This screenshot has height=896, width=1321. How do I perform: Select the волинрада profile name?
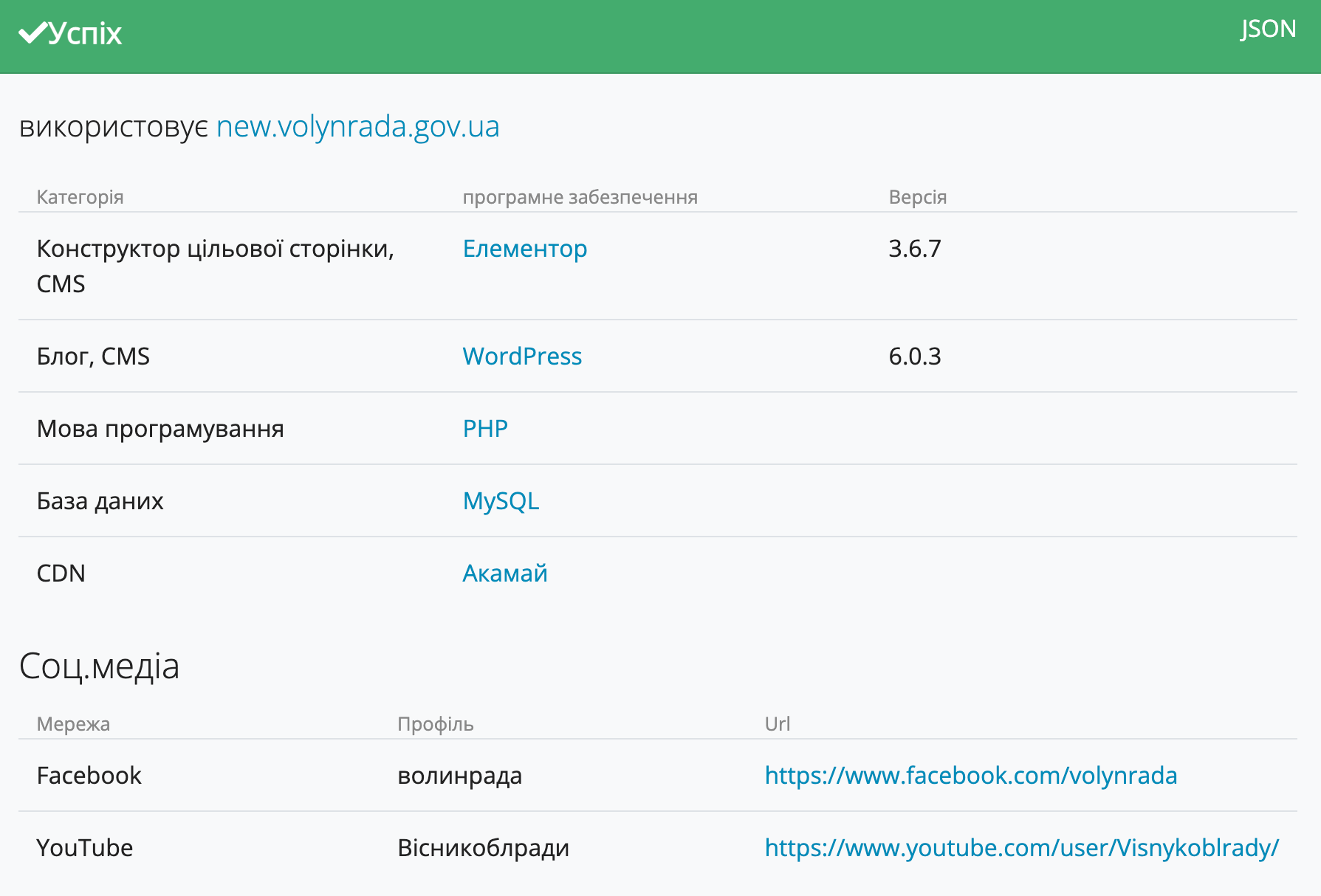pyautogui.click(x=459, y=776)
